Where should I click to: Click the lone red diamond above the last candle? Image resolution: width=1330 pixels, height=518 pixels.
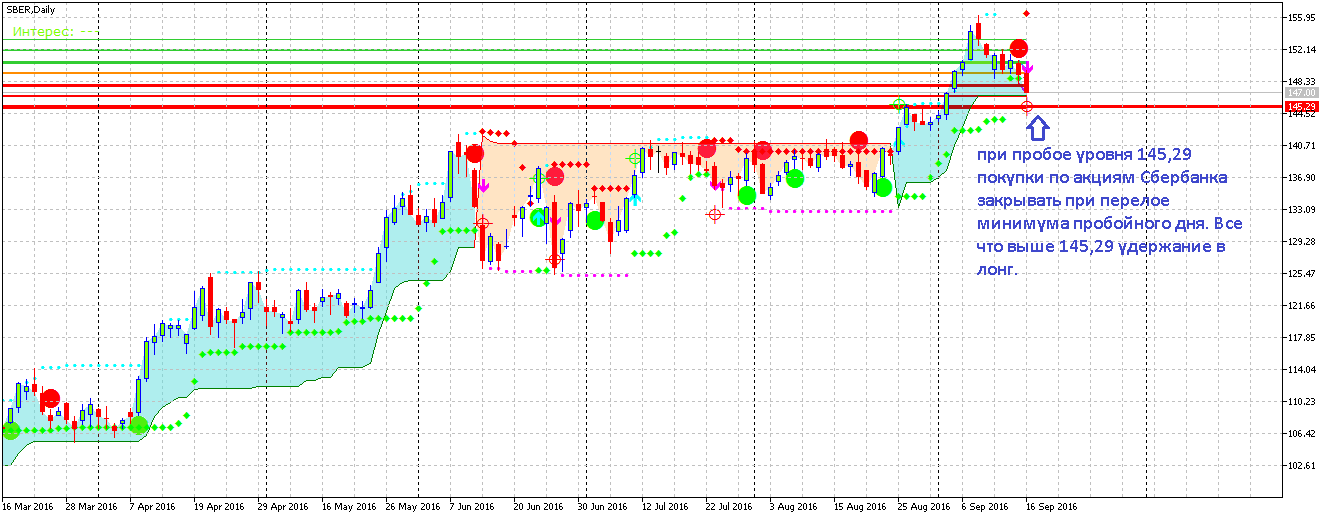pos(1027,13)
